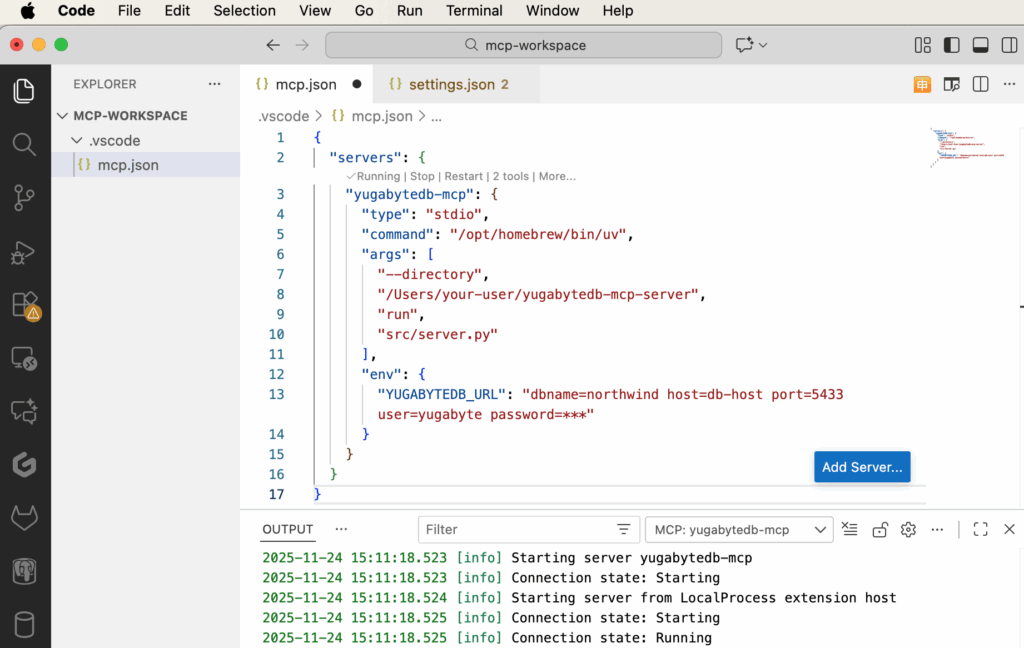Clear the output log
Viewport: 1024px width, 648px height.
(x=850, y=529)
